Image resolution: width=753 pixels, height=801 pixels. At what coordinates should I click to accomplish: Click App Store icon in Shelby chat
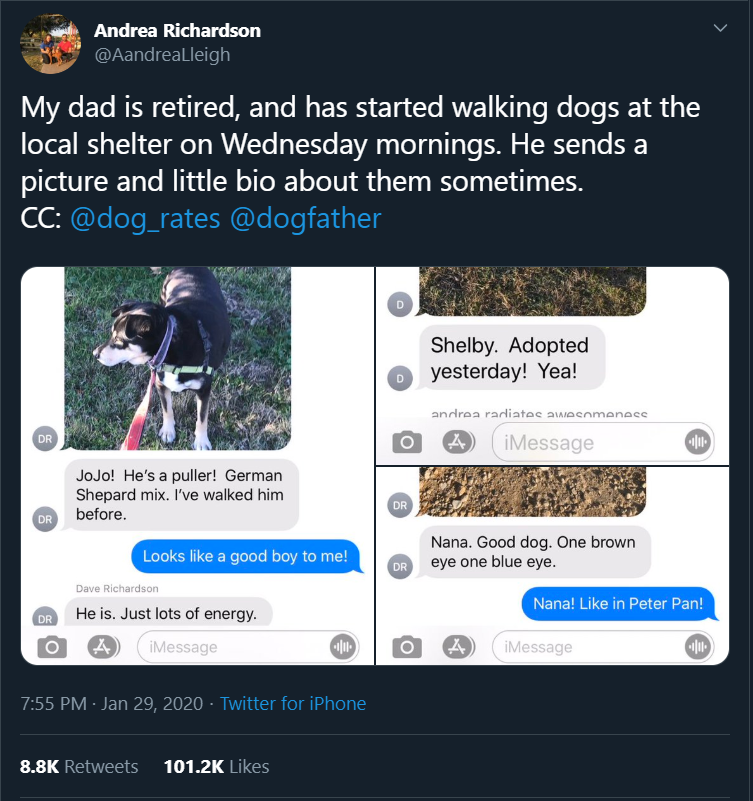point(459,442)
